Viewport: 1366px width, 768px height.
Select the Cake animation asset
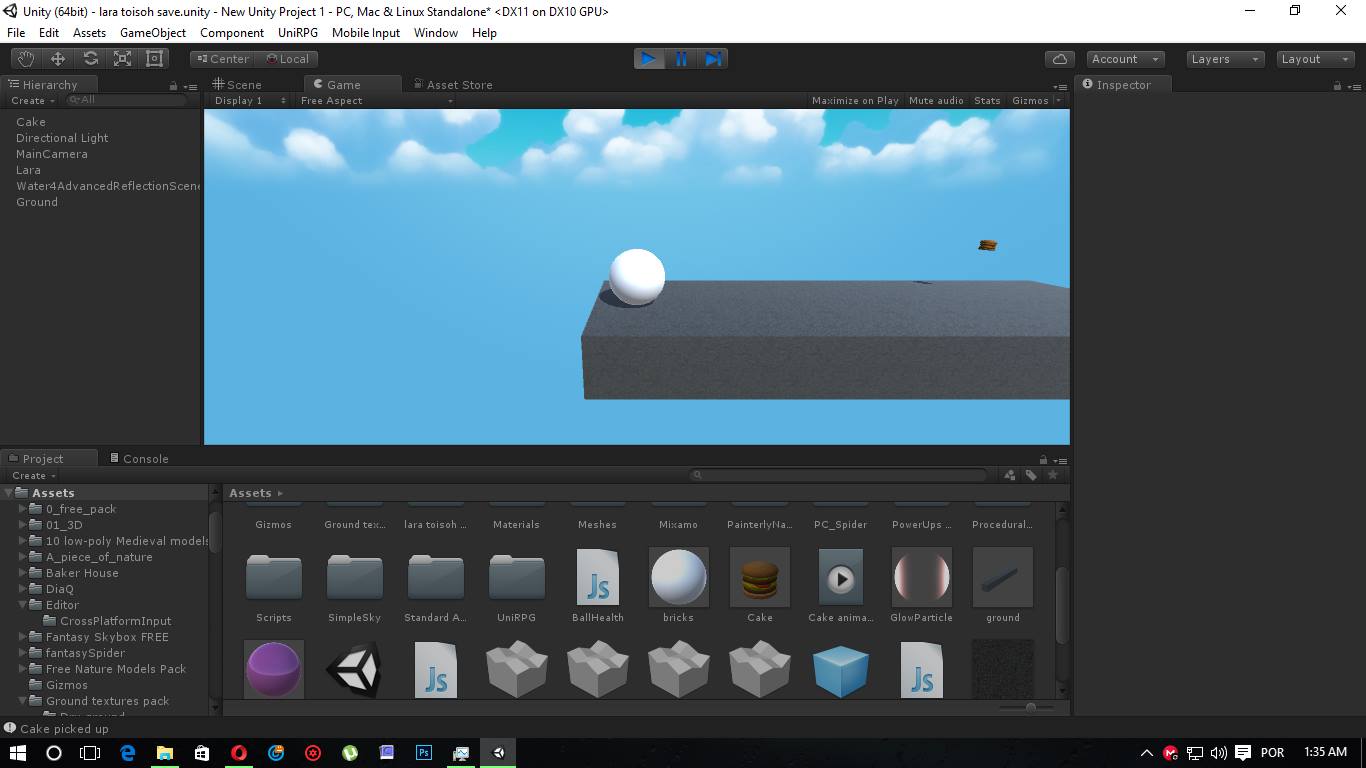pos(841,577)
